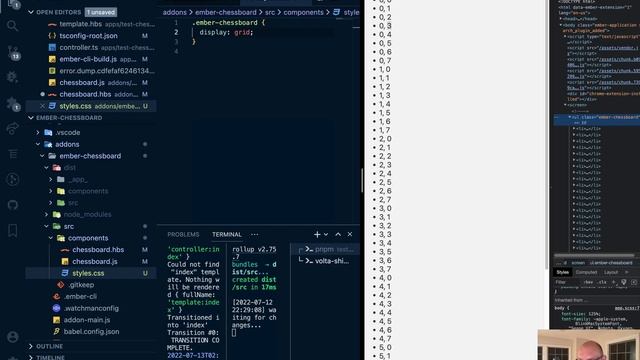Image resolution: width=640 pixels, height=360 pixels.
Task: Collapse the EMBER-CHESSBOARD explorer section
Action: click(31, 118)
